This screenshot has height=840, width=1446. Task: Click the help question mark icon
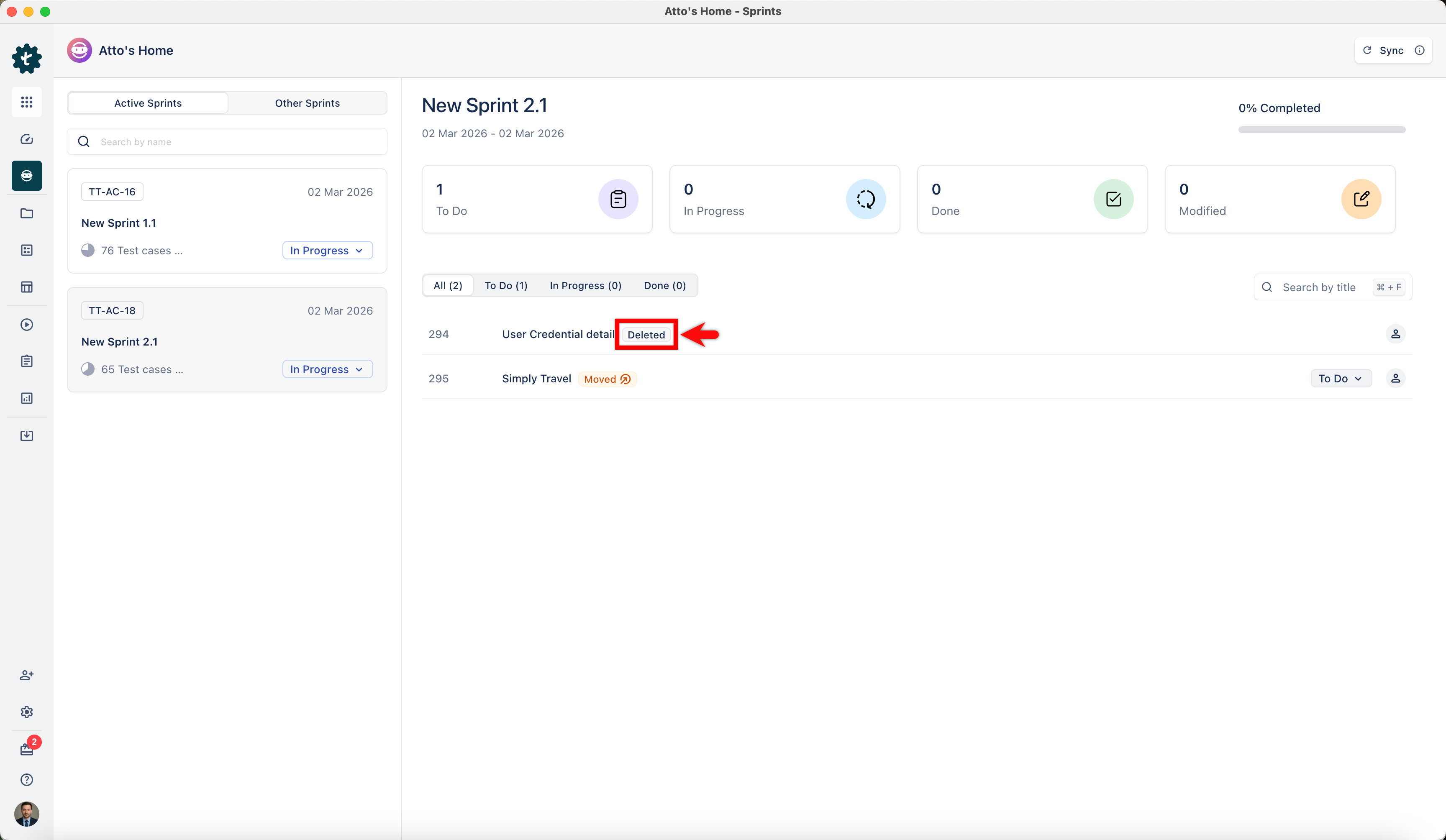26,780
